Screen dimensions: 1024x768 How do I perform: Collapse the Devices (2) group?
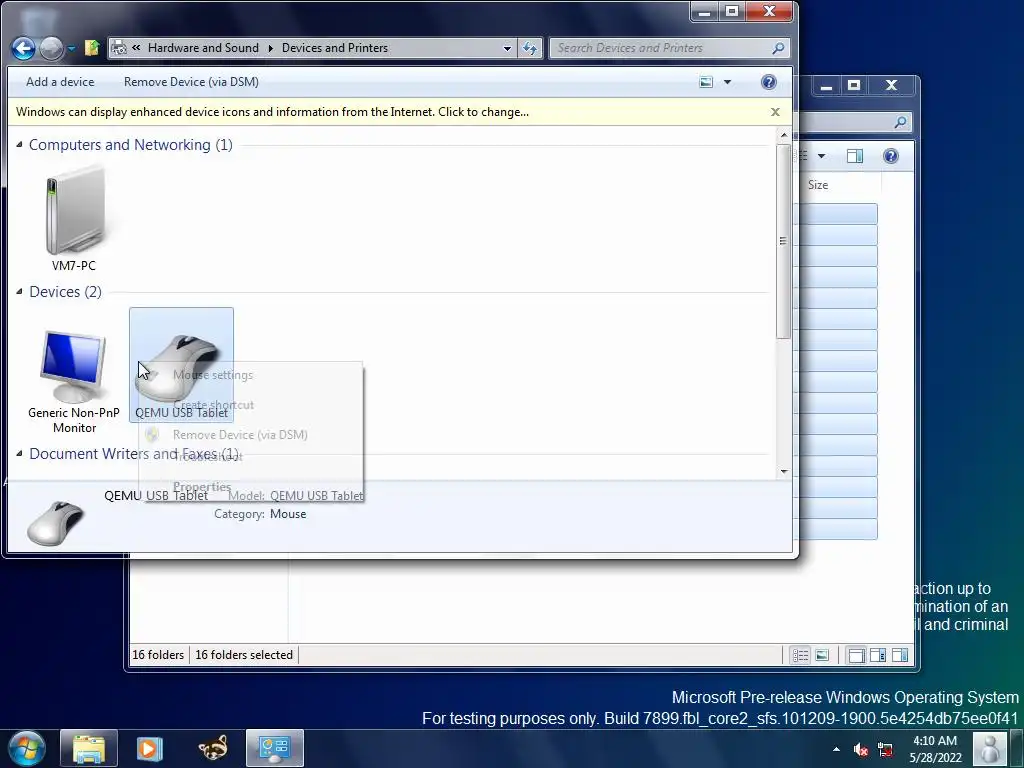[19, 291]
